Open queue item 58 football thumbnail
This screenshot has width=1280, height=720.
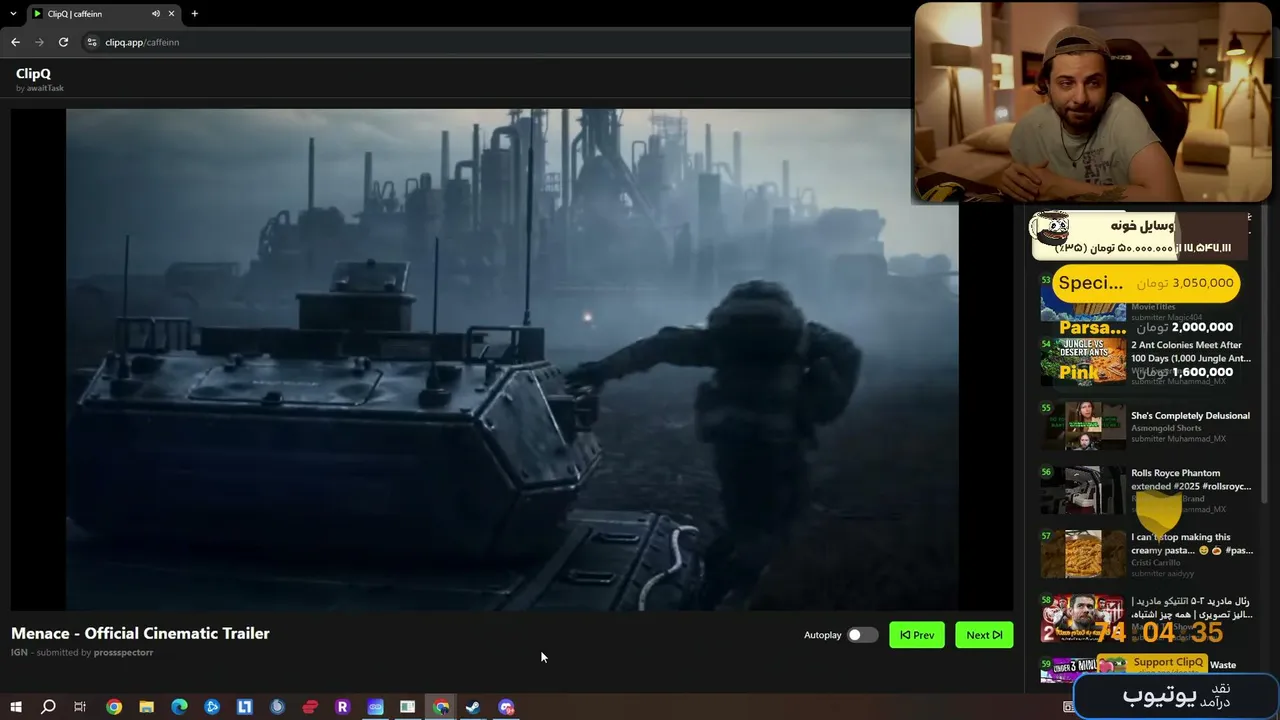click(x=1083, y=618)
